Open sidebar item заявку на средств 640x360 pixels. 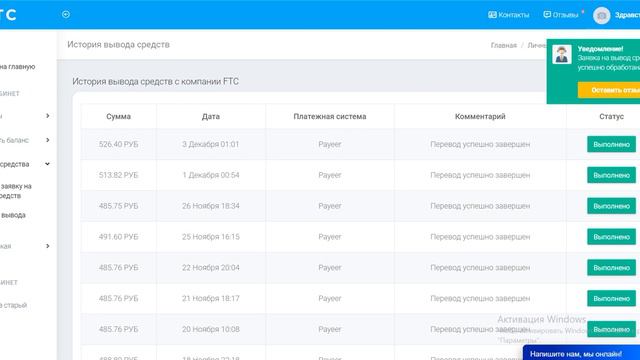(x=16, y=191)
